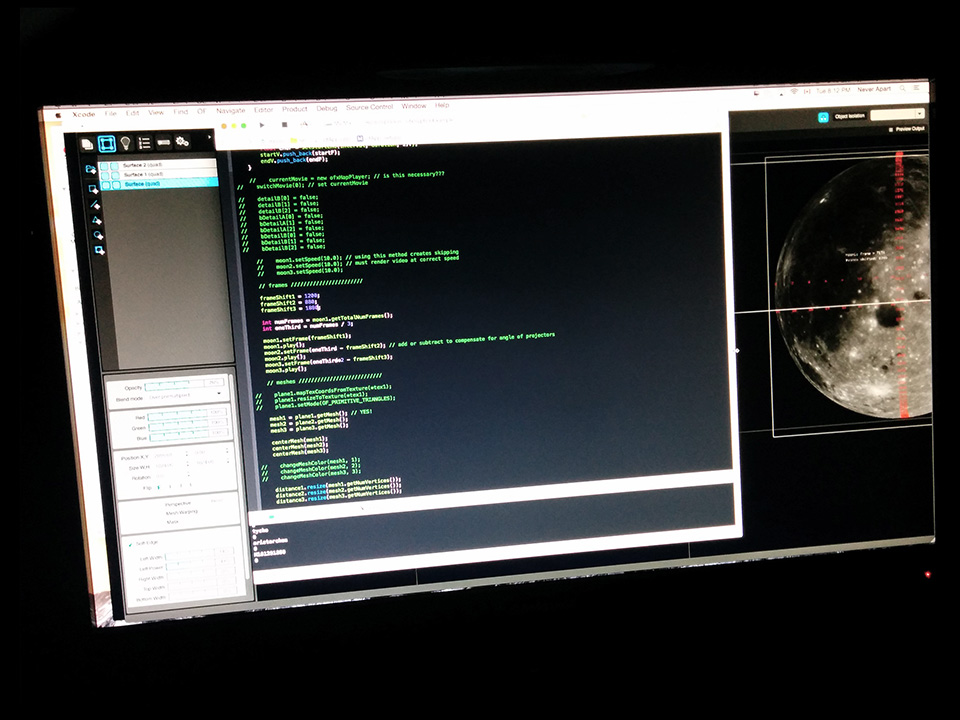
Task: Click the Object Isolation button
Action: click(849, 117)
